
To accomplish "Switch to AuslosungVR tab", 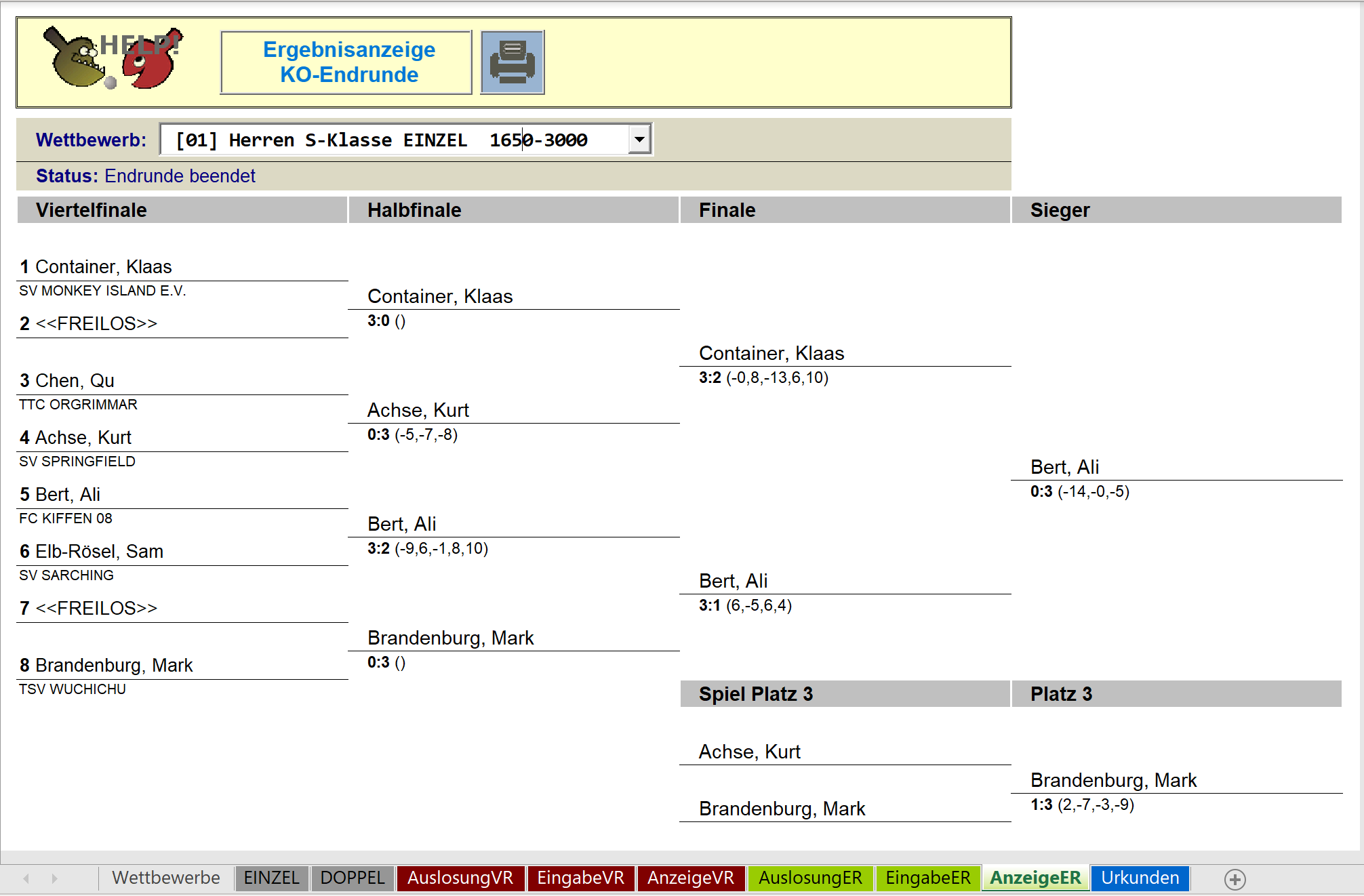I will coord(460,878).
